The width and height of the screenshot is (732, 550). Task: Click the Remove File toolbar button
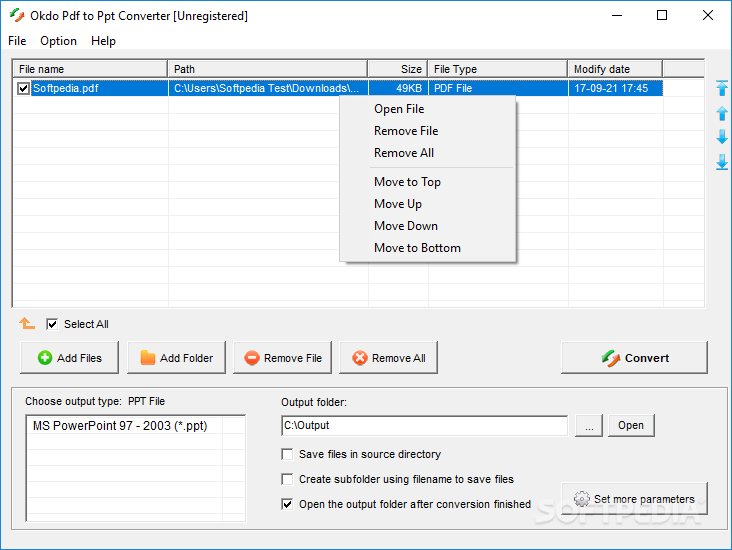coord(282,358)
